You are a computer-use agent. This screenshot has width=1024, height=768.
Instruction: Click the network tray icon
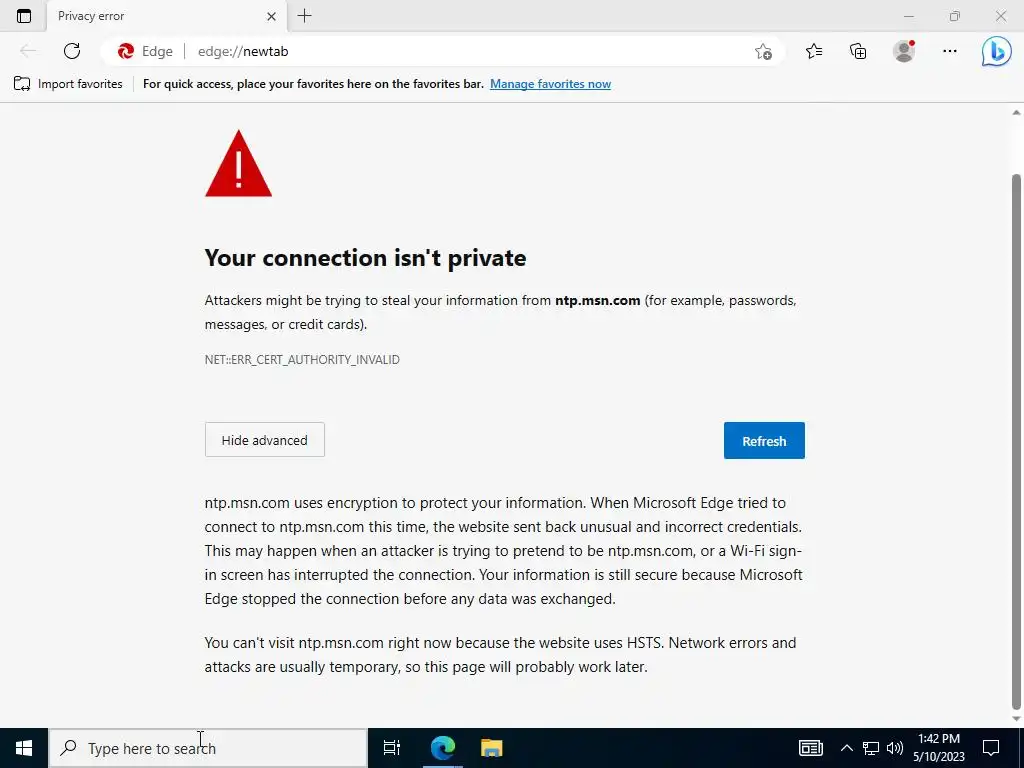(871, 748)
